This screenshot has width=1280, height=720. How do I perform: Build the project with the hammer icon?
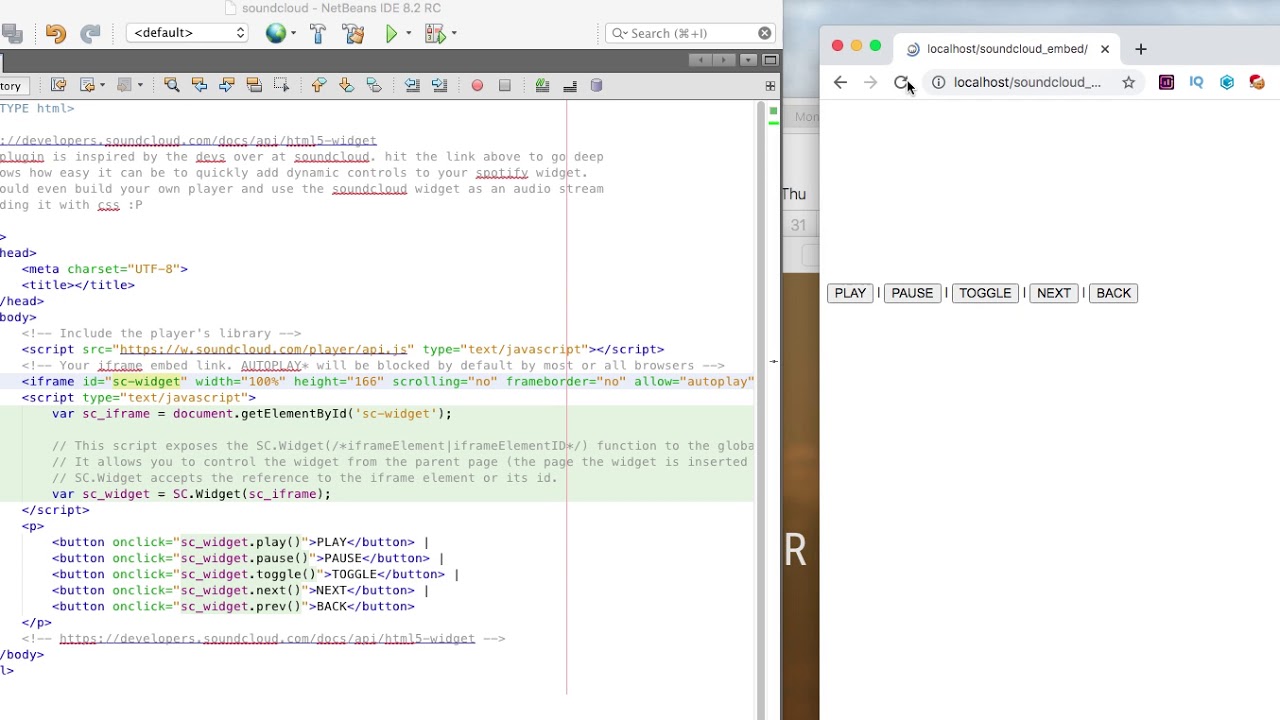coord(318,33)
